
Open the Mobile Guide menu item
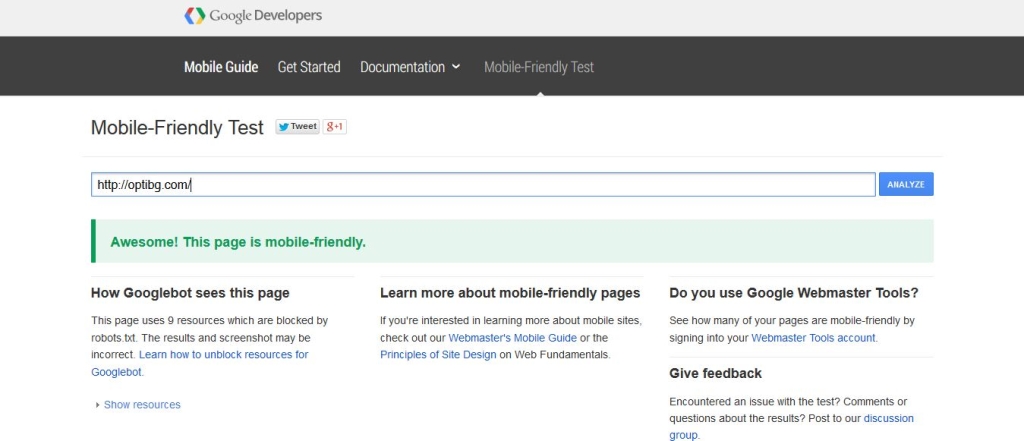[221, 67]
